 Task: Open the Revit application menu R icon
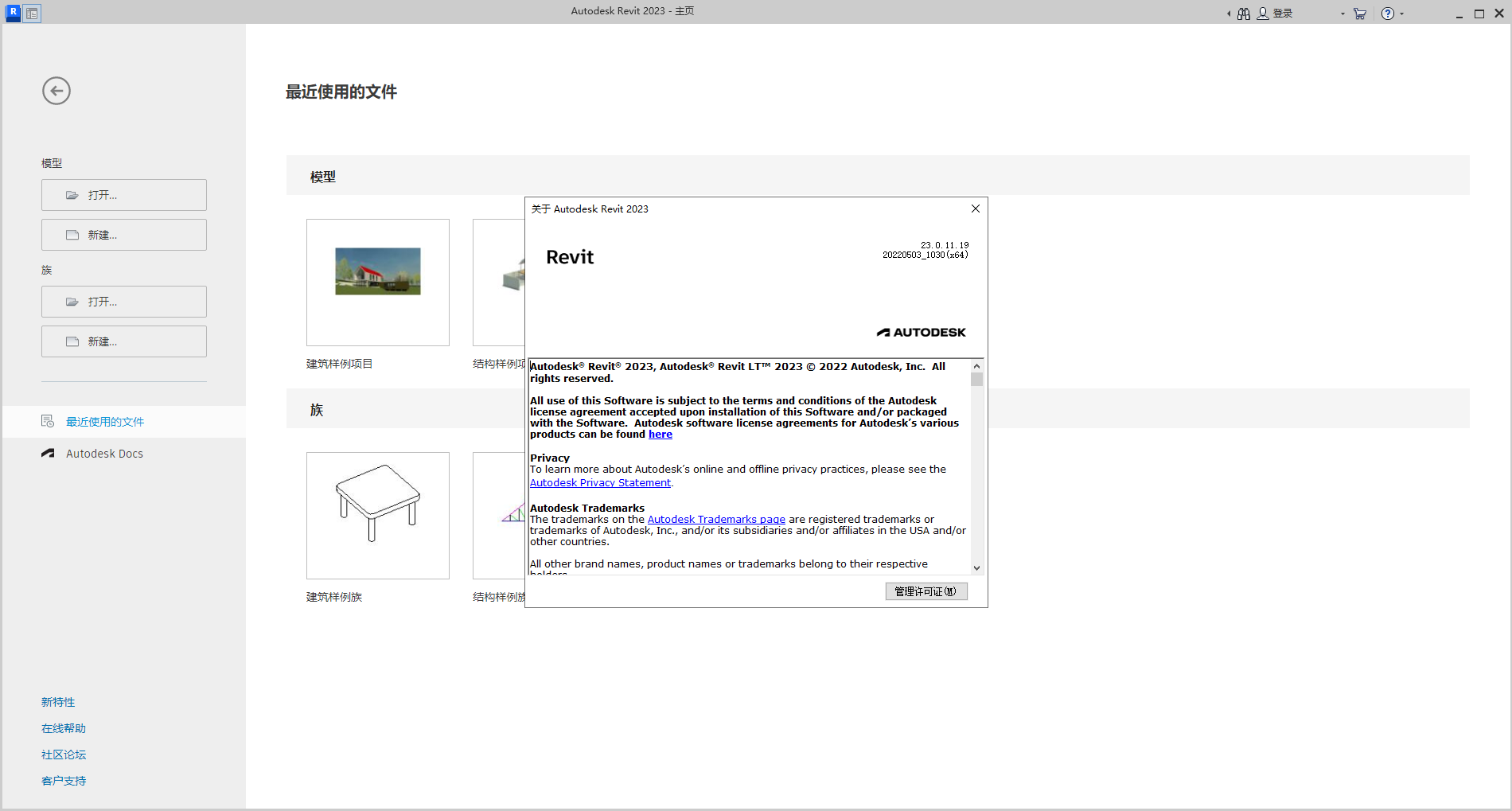pyautogui.click(x=12, y=12)
